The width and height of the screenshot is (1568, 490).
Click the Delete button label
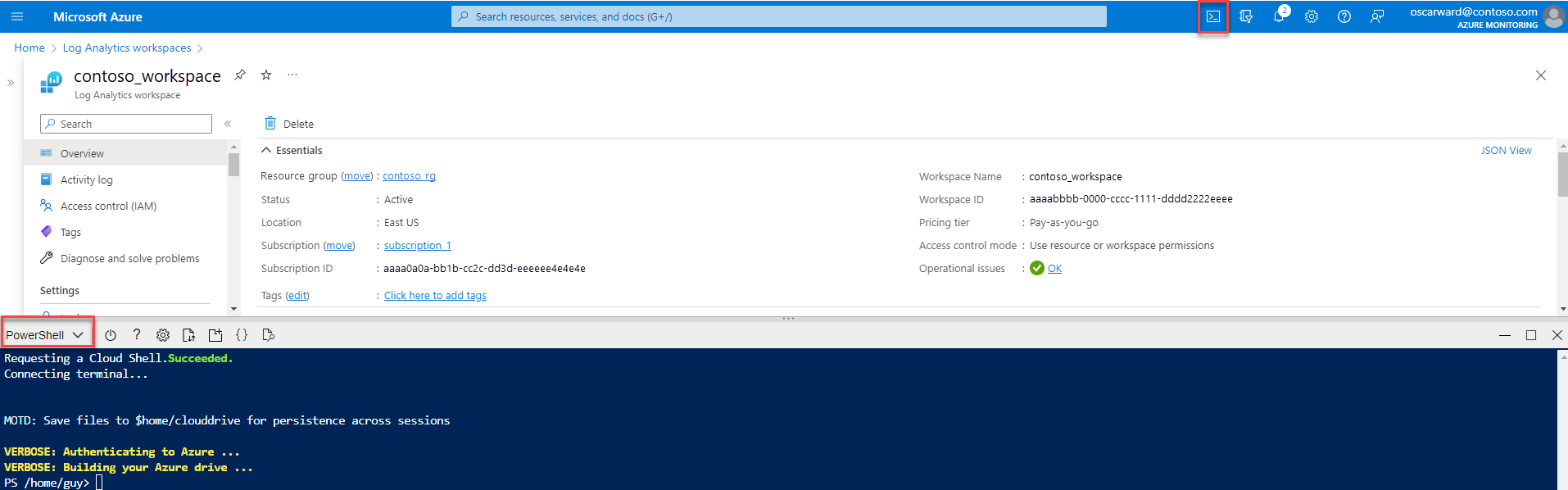click(298, 124)
